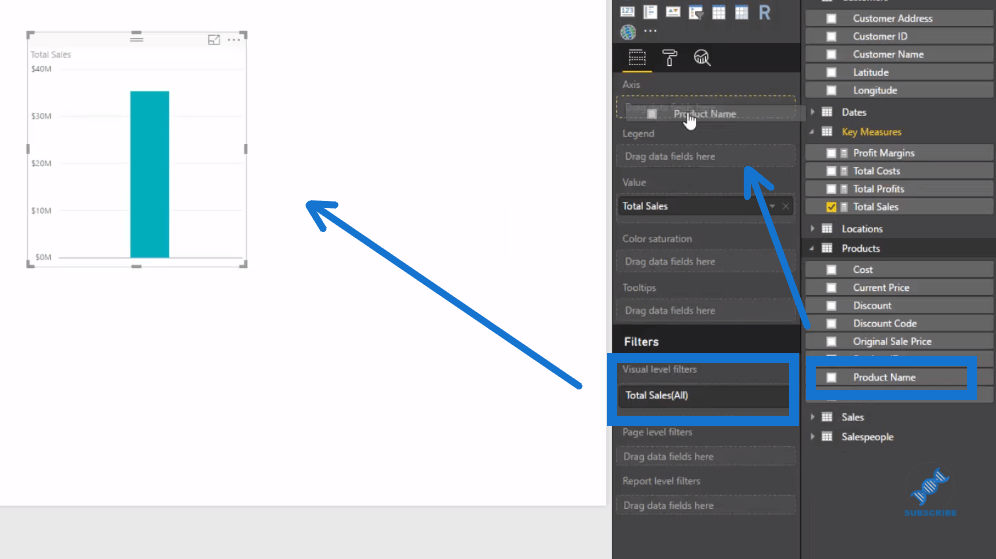Switch to the Format paint roller tab
Viewport: 996px width, 559px height.
[x=670, y=58]
